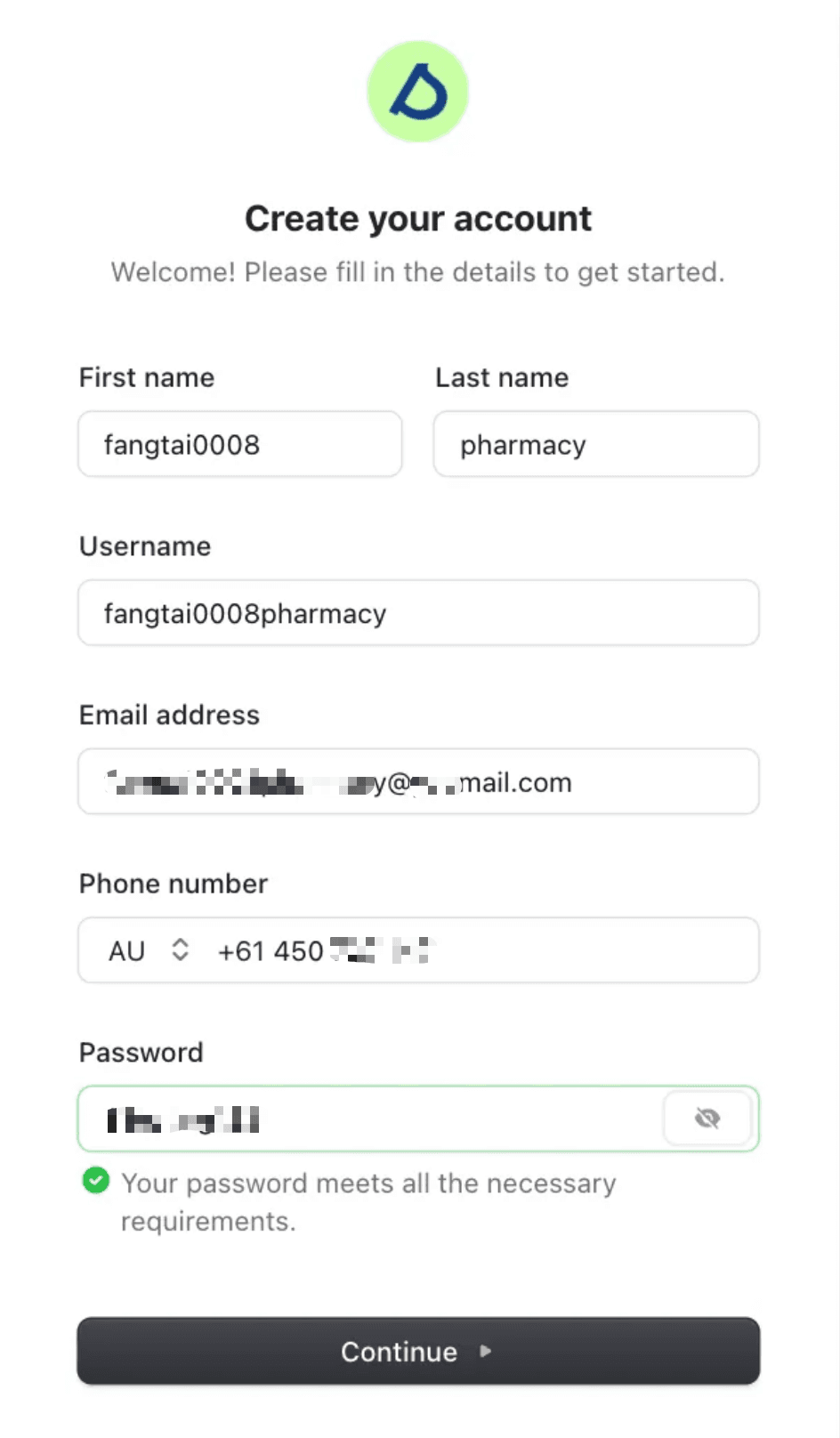
Task: Click the circular green badge above the heading
Action: tap(417, 91)
